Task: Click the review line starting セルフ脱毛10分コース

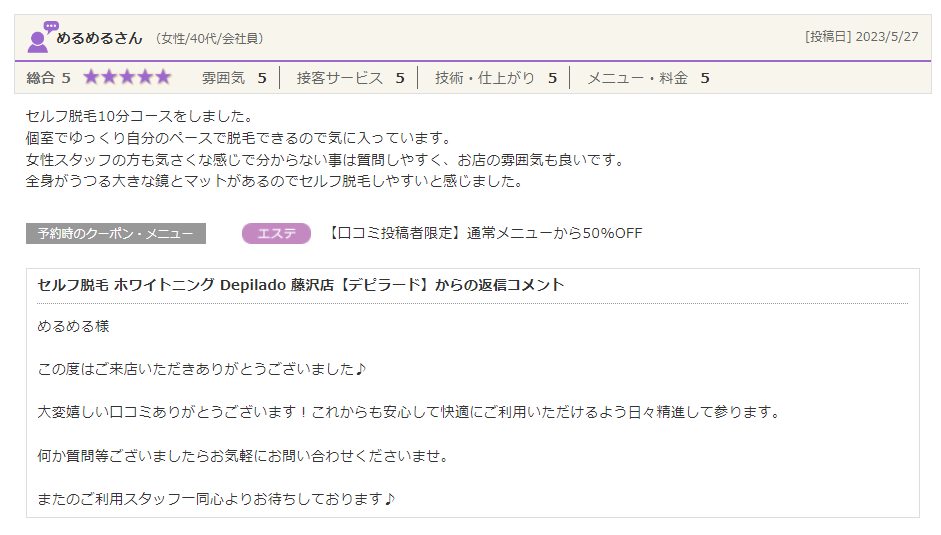Action: coord(139,117)
